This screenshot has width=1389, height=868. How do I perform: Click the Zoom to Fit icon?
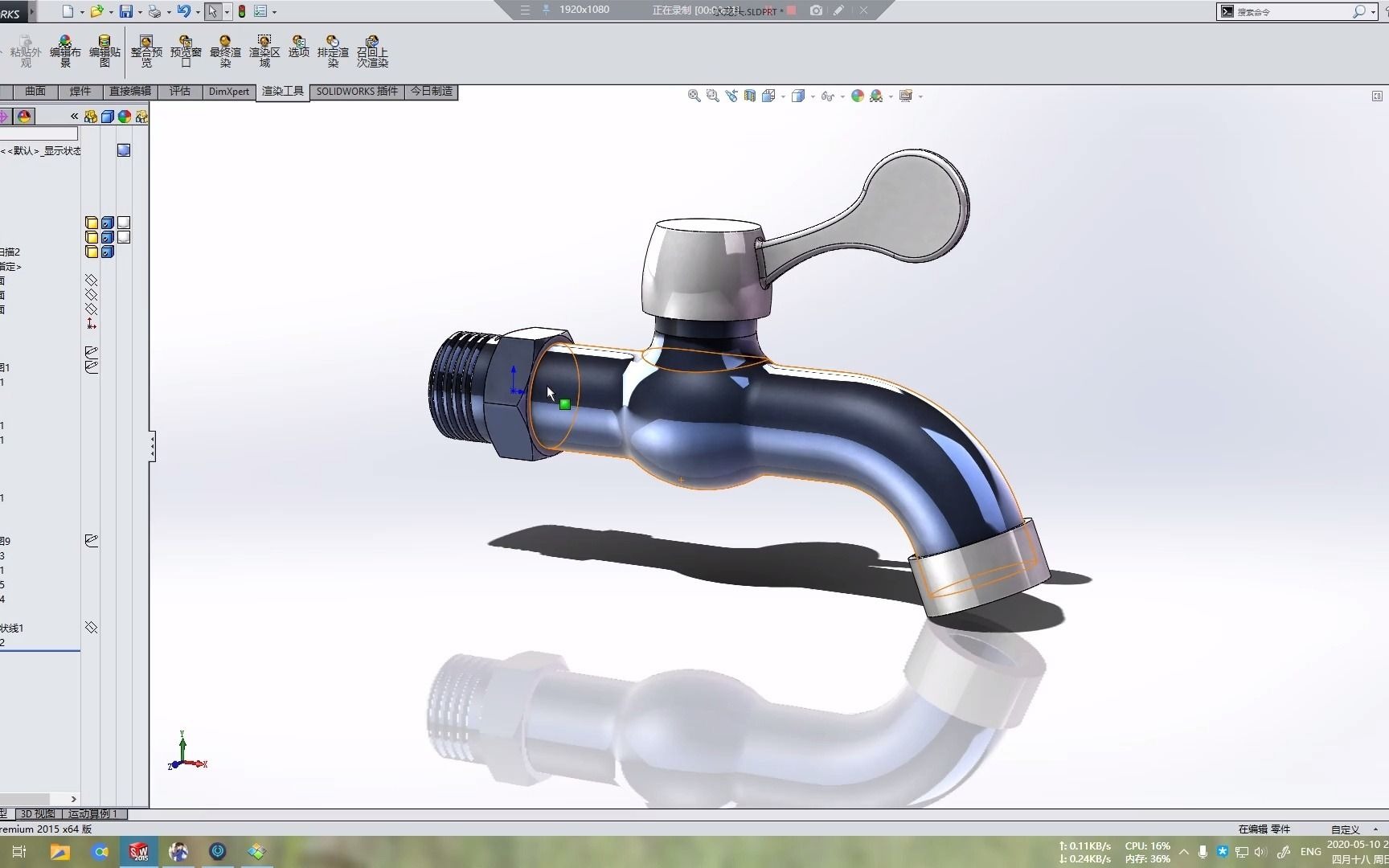(693, 96)
